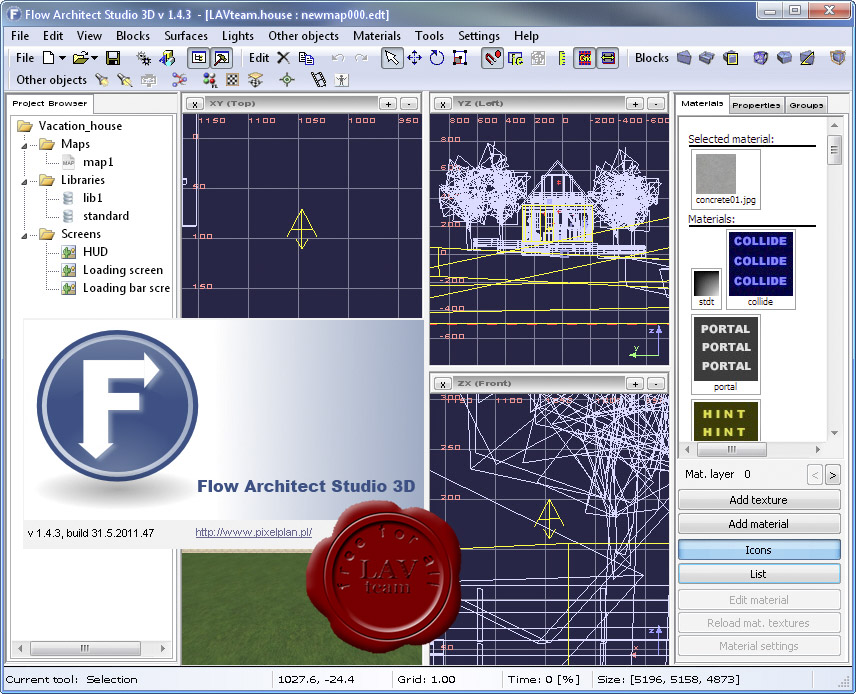Click the second flashlight light icon
Image resolution: width=856 pixels, height=694 pixels.
coord(125,80)
